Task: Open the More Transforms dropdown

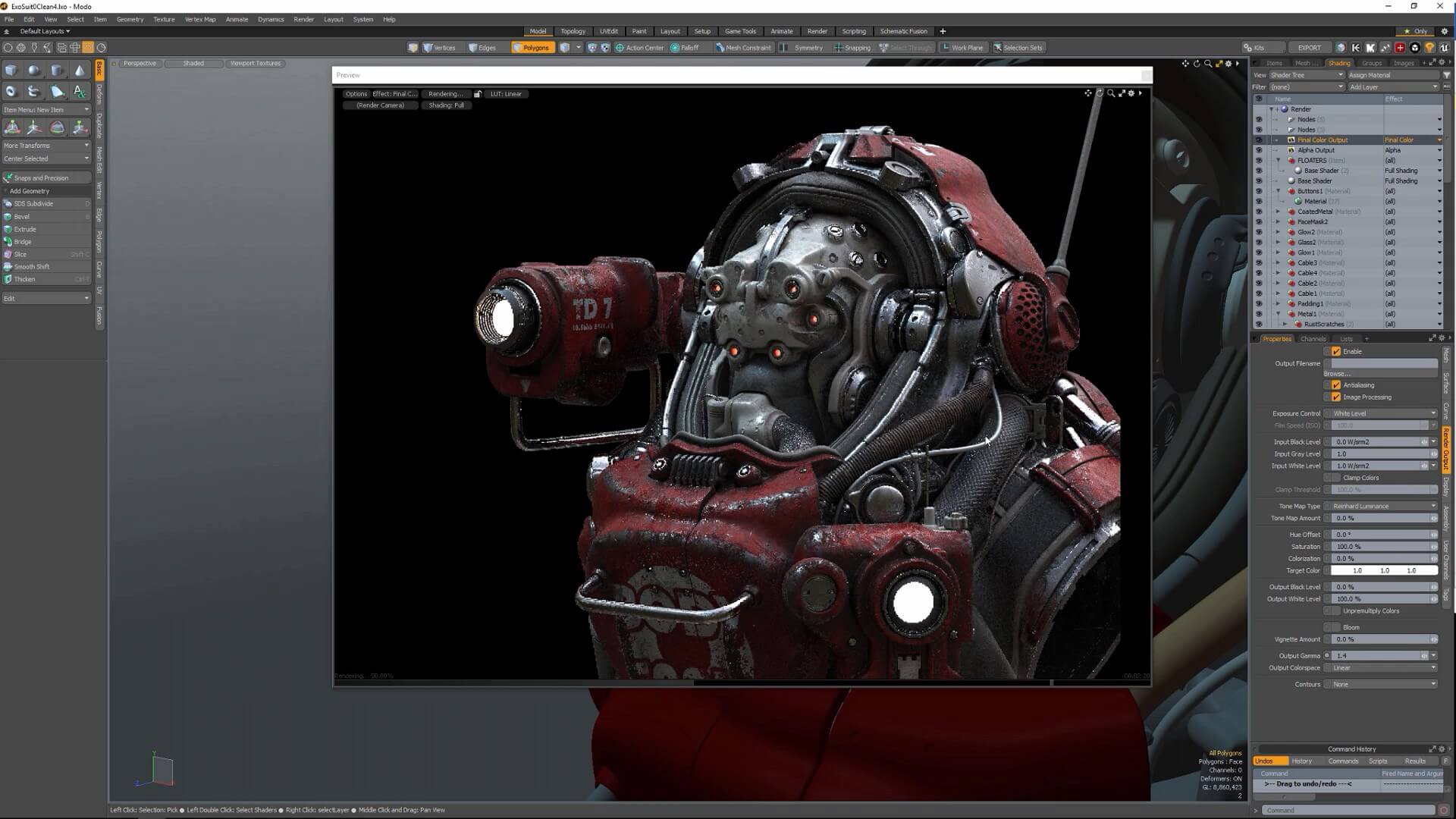Action: tap(46, 146)
